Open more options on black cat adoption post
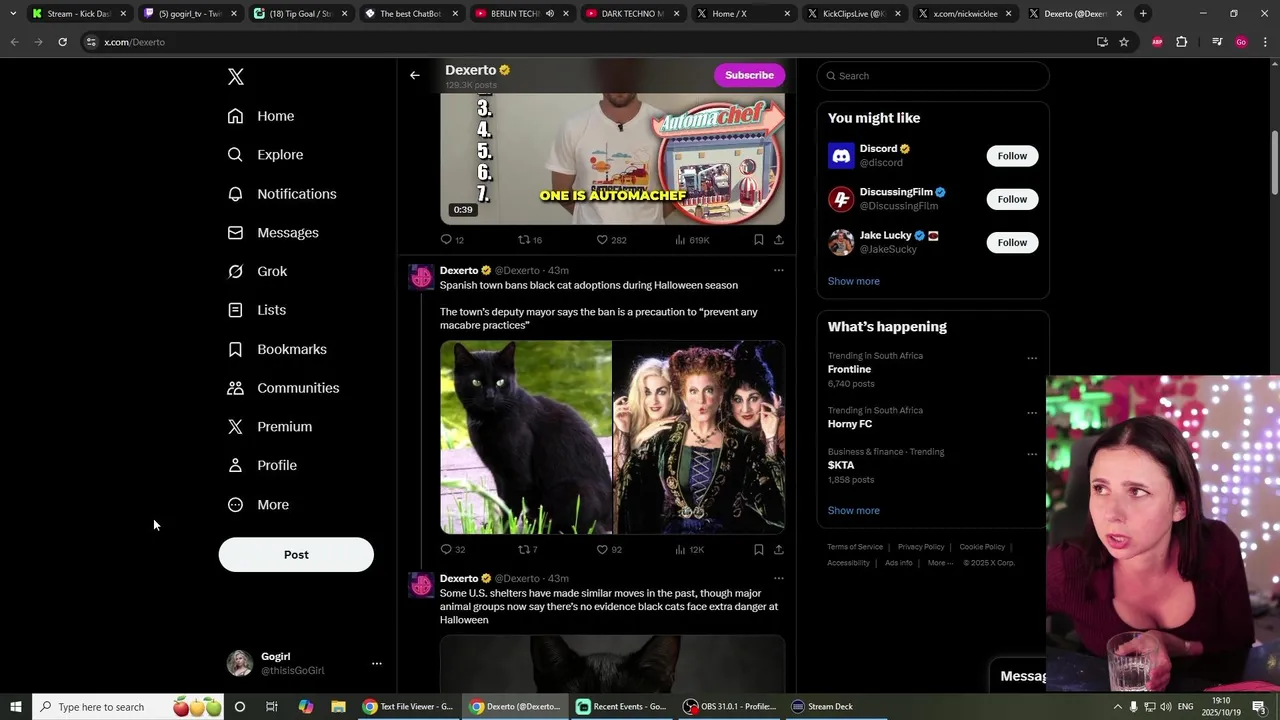The width and height of the screenshot is (1280, 720). coord(779,270)
